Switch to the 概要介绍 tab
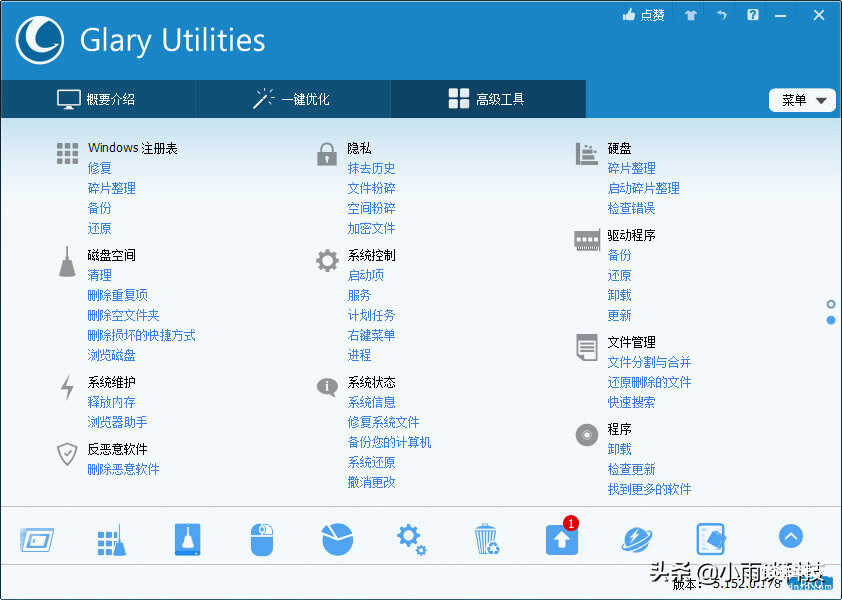Viewport: 842px width, 600px height. [x=97, y=99]
